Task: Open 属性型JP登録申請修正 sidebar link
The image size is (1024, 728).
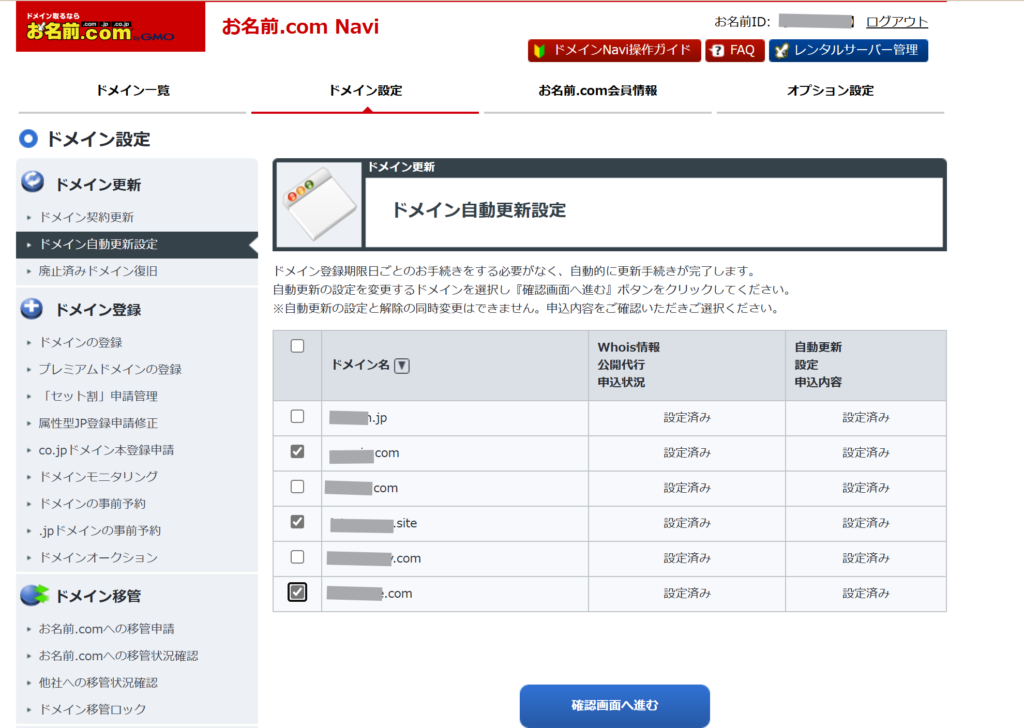Action: point(98,423)
